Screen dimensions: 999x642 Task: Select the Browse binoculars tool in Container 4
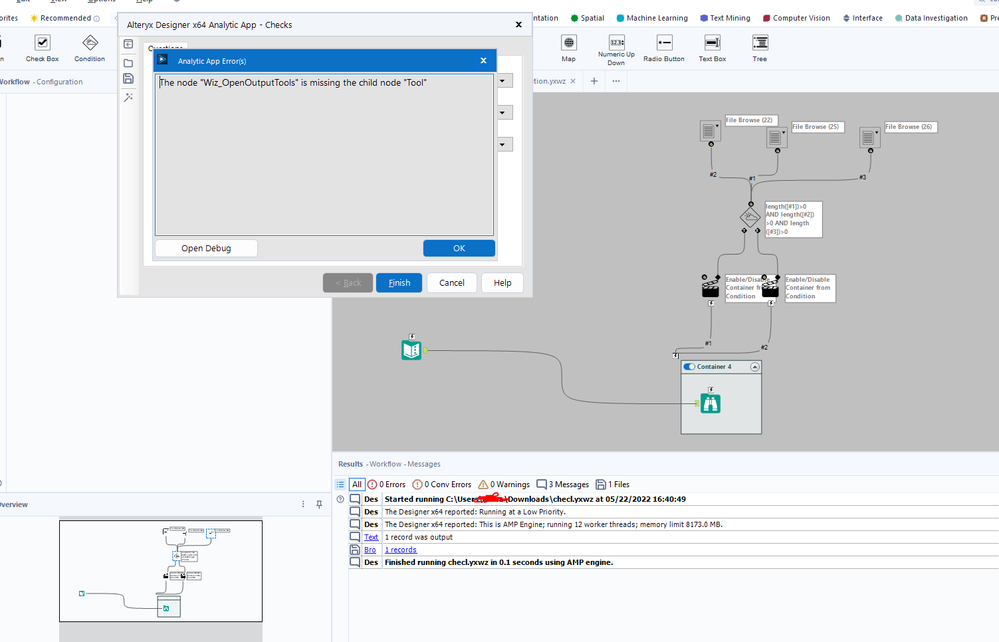click(711, 403)
